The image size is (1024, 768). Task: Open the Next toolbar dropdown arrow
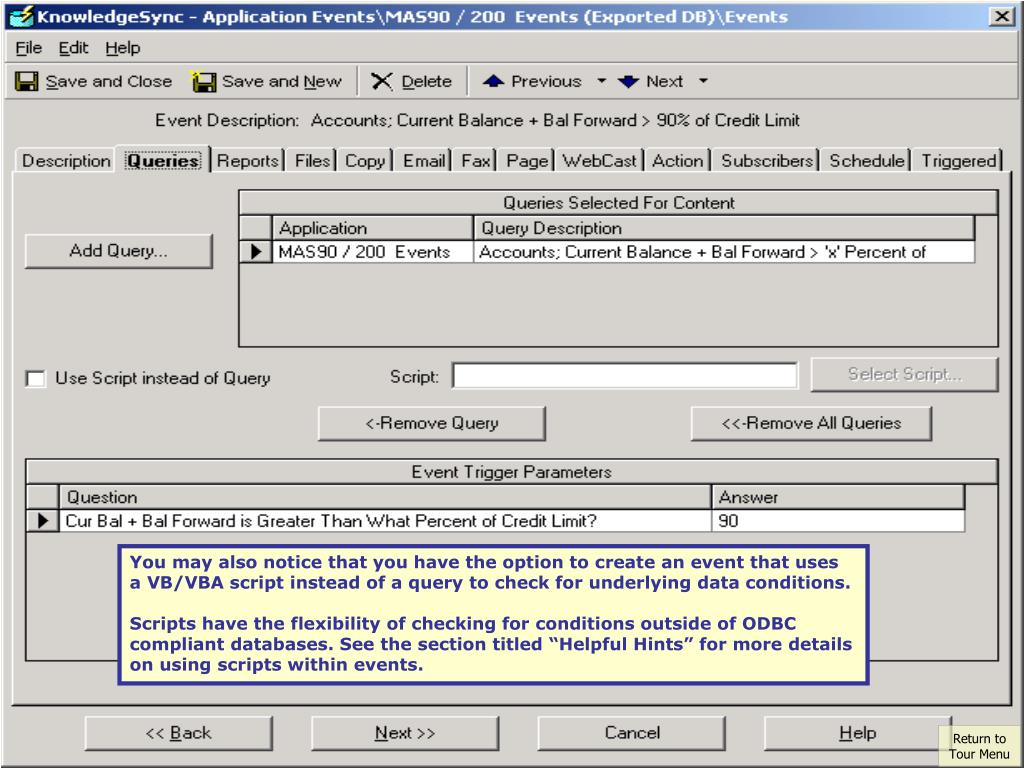tap(703, 81)
